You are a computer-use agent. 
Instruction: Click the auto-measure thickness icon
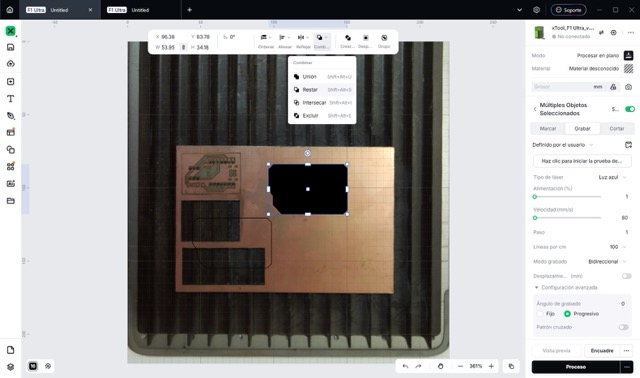pyautogui.click(x=613, y=87)
